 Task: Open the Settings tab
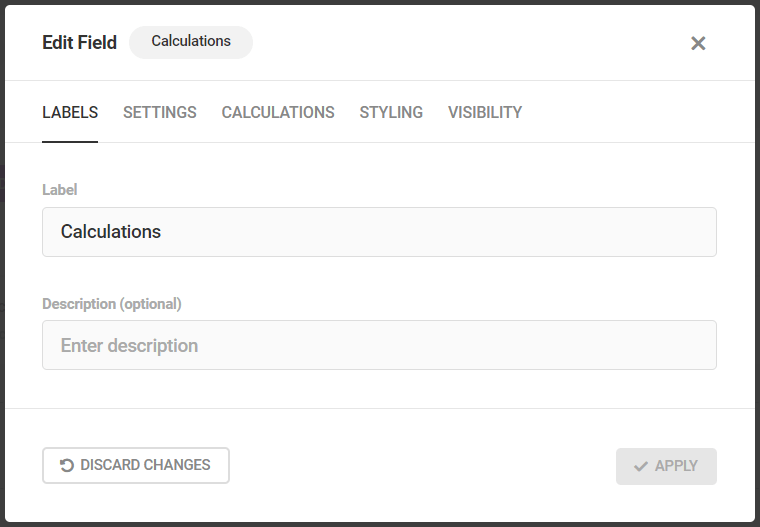click(159, 112)
